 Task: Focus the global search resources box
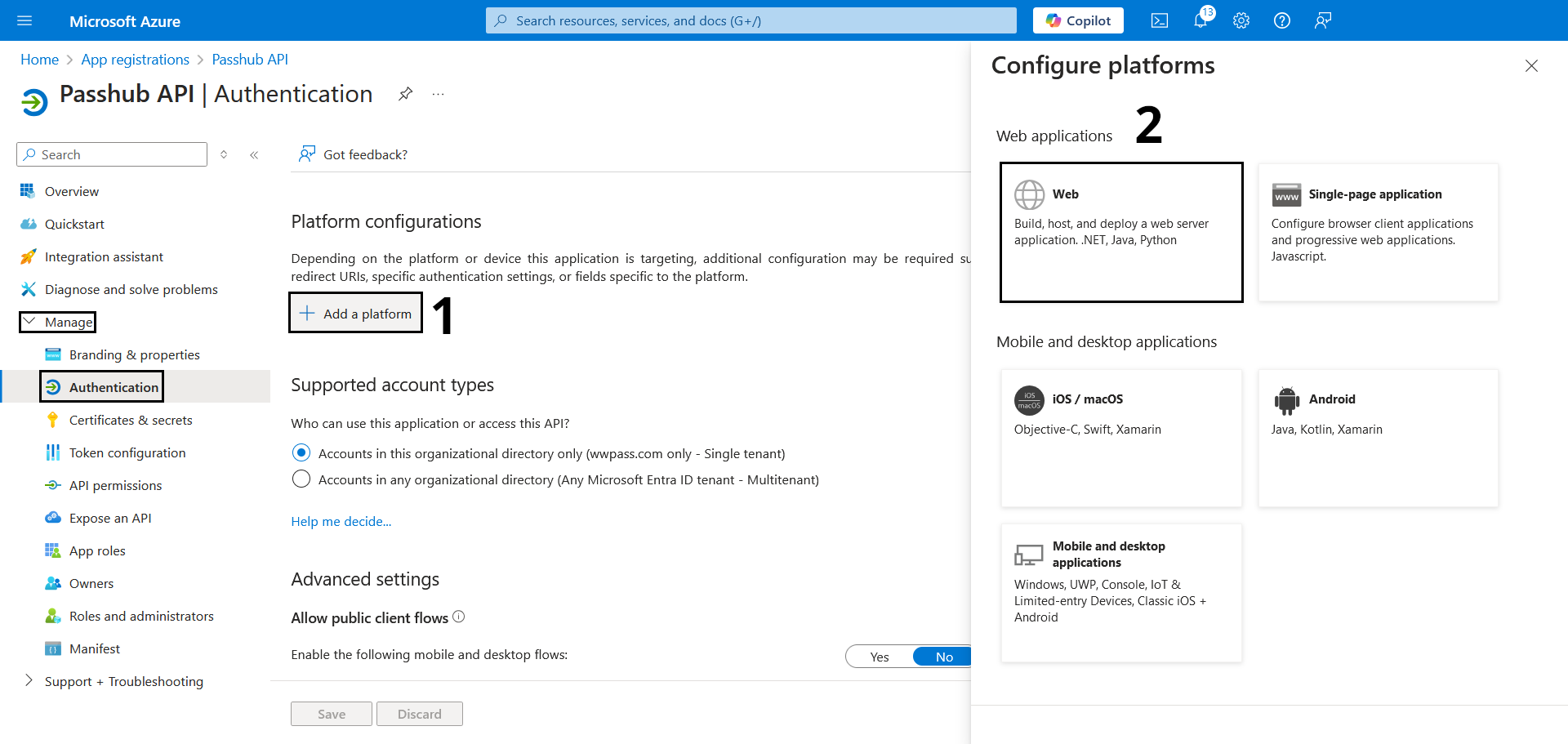[751, 20]
